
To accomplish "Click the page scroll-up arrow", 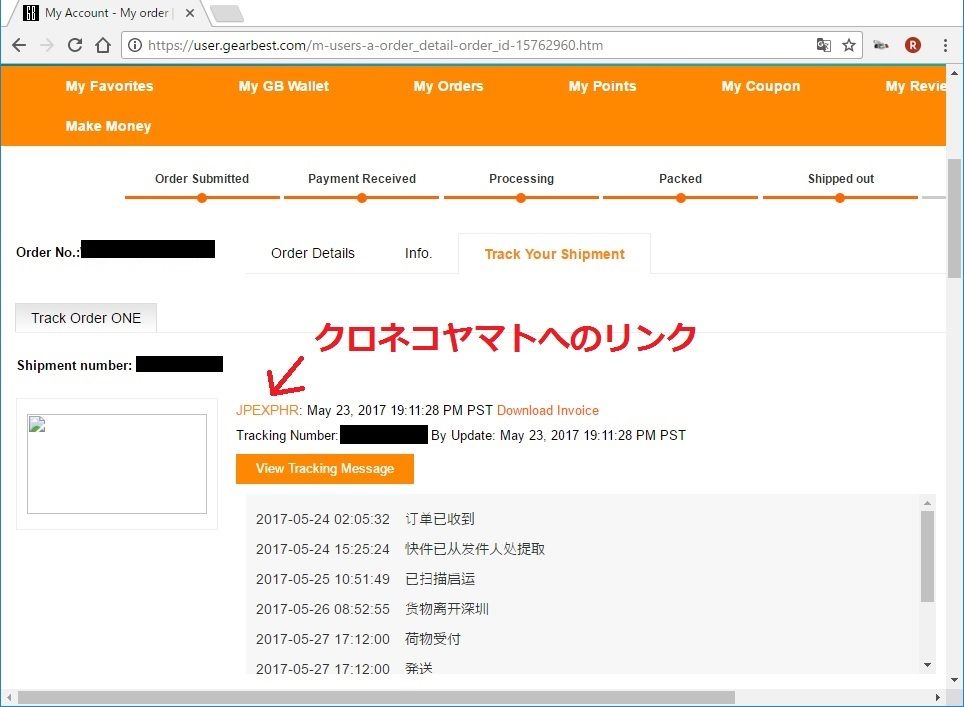I will [x=954, y=73].
